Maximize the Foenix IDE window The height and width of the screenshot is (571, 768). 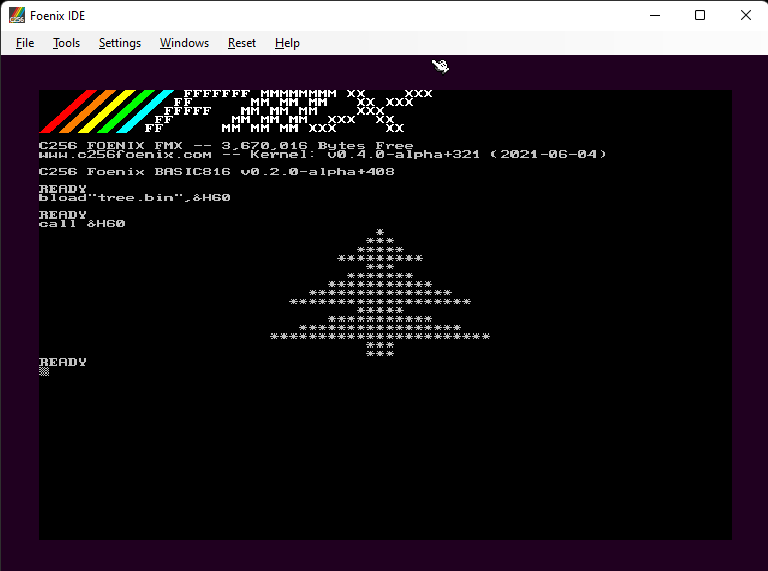pos(700,15)
